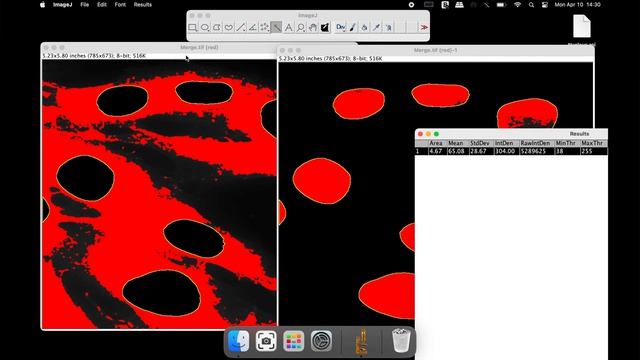The image size is (640, 360).
Task: Open the Edit menu
Action: pyautogui.click(x=102, y=5)
